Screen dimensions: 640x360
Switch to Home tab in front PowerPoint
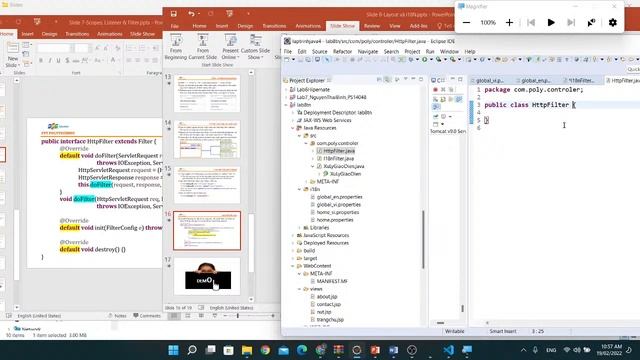click(199, 26)
